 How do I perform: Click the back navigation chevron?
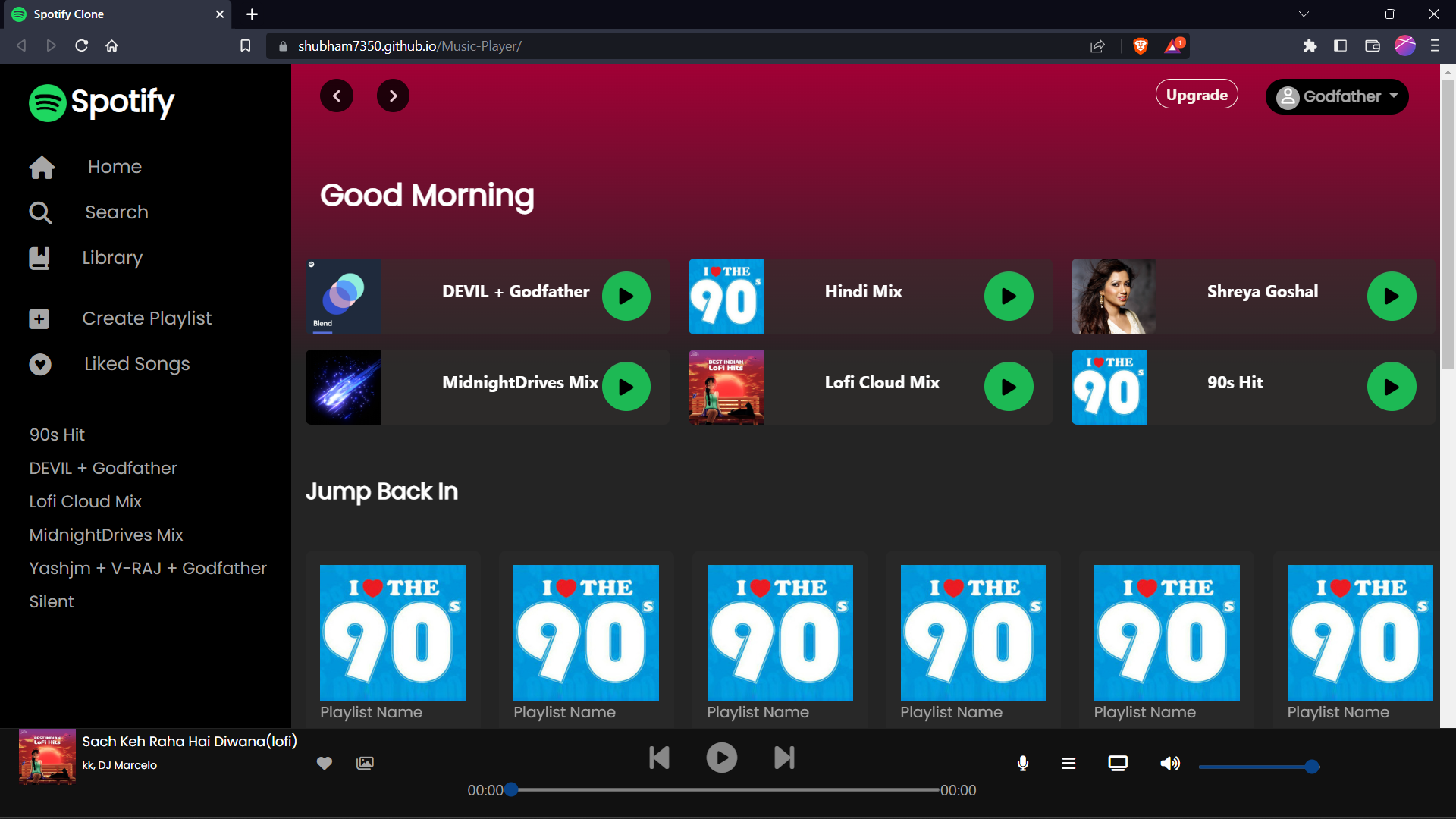(x=337, y=96)
